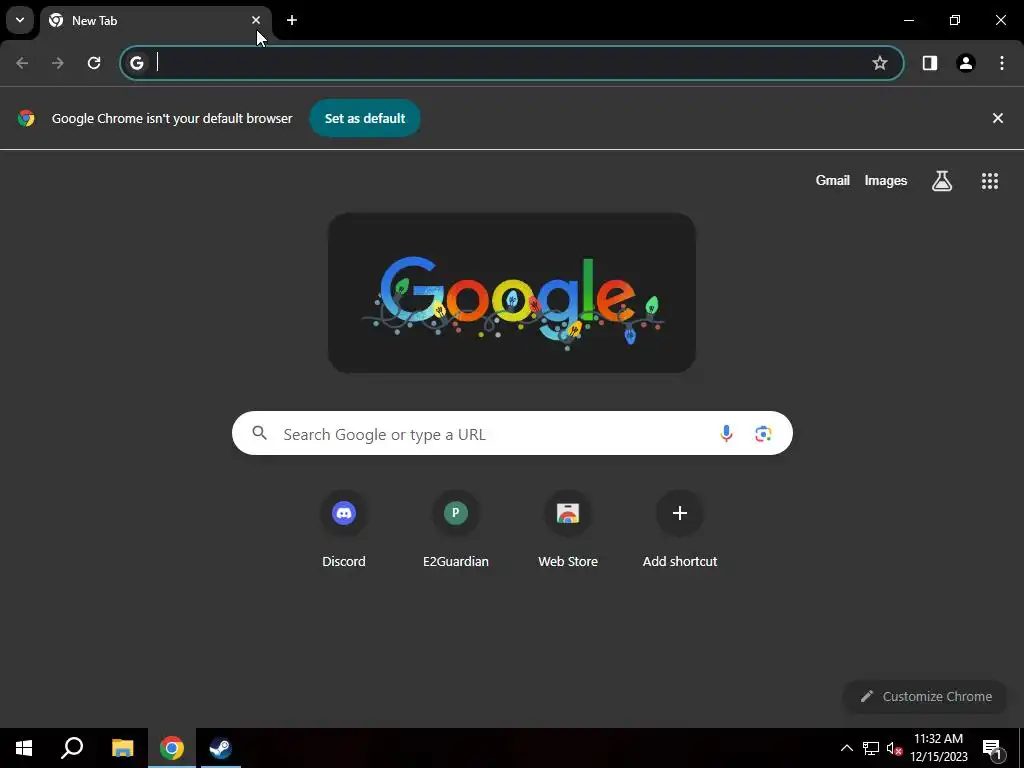
Task: Select the New Tab tab
Action: pos(155,21)
